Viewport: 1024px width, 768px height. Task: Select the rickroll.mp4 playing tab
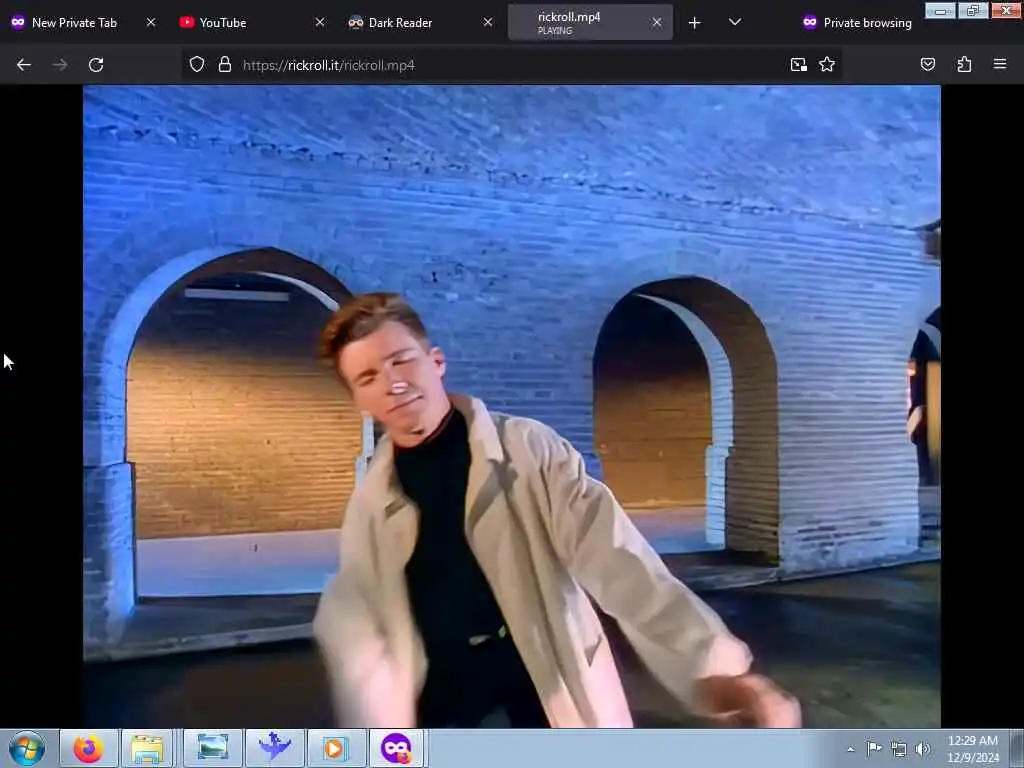[x=590, y=22]
